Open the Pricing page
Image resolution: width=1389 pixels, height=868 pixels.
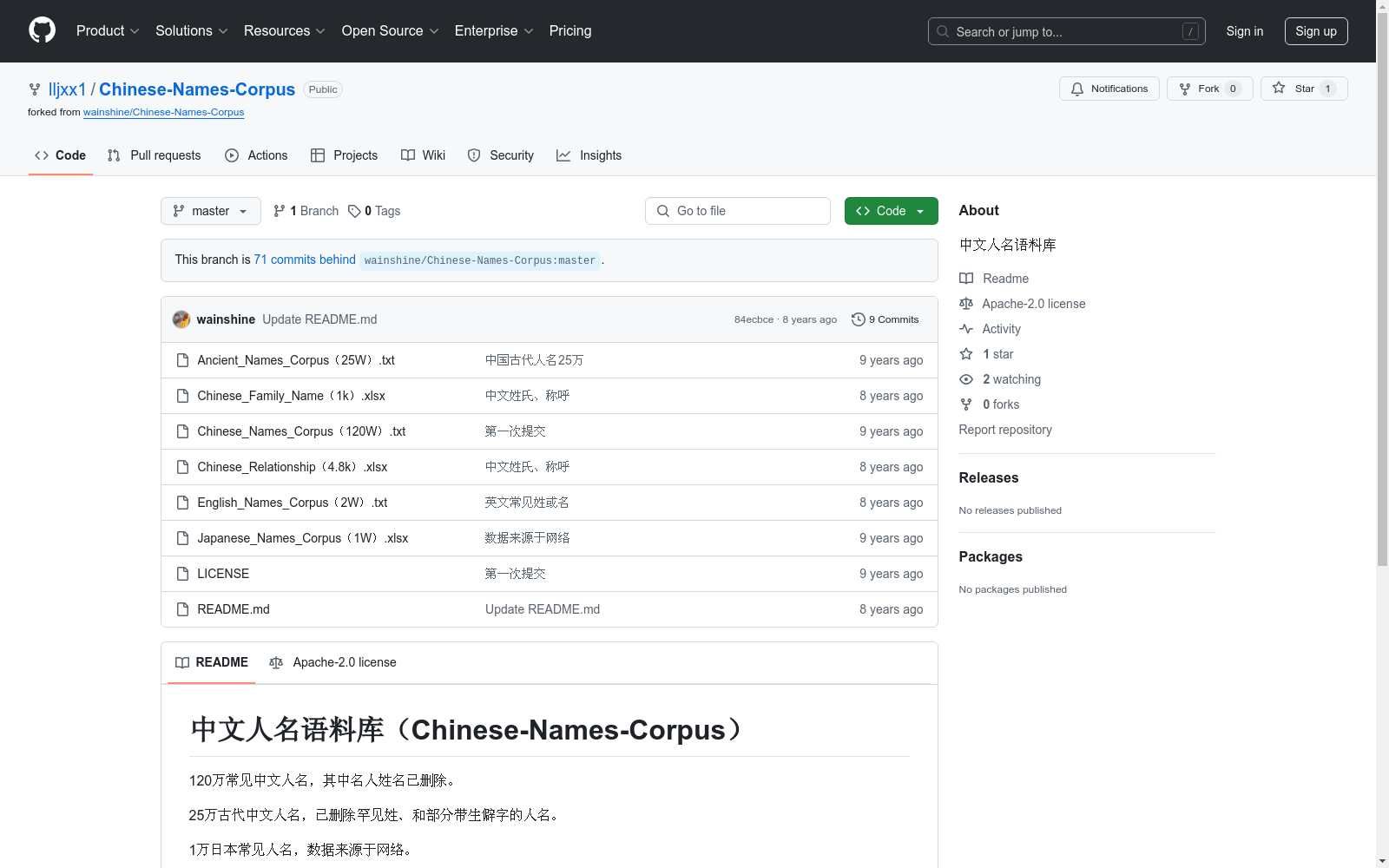pos(570,31)
